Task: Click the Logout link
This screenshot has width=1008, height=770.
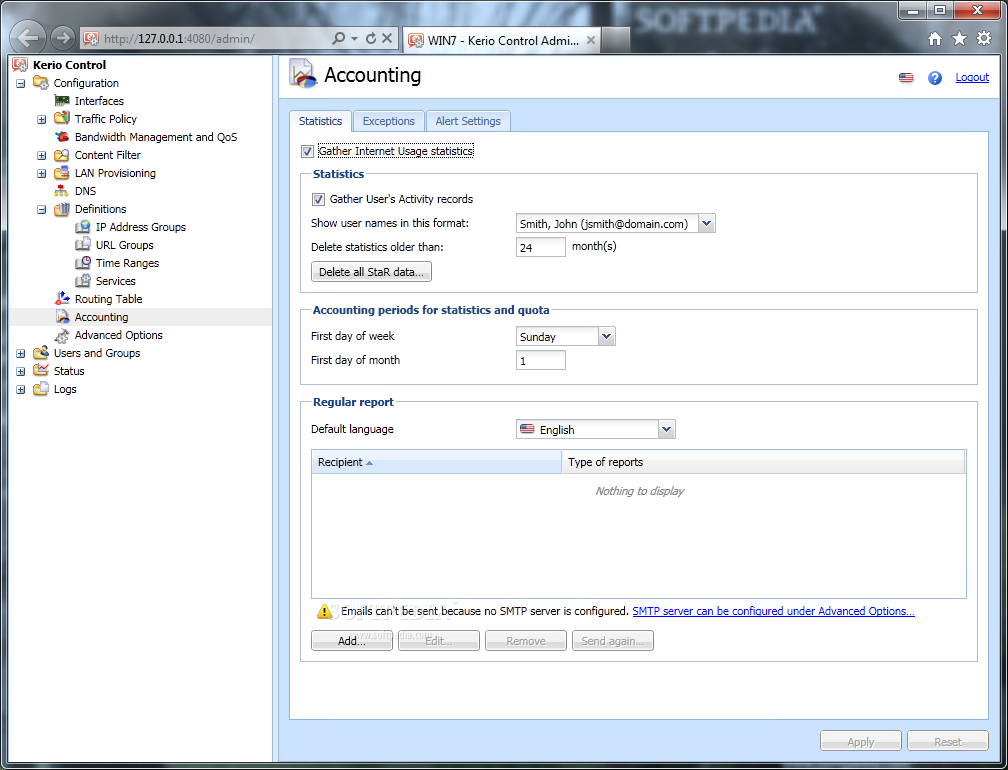Action: [x=971, y=77]
